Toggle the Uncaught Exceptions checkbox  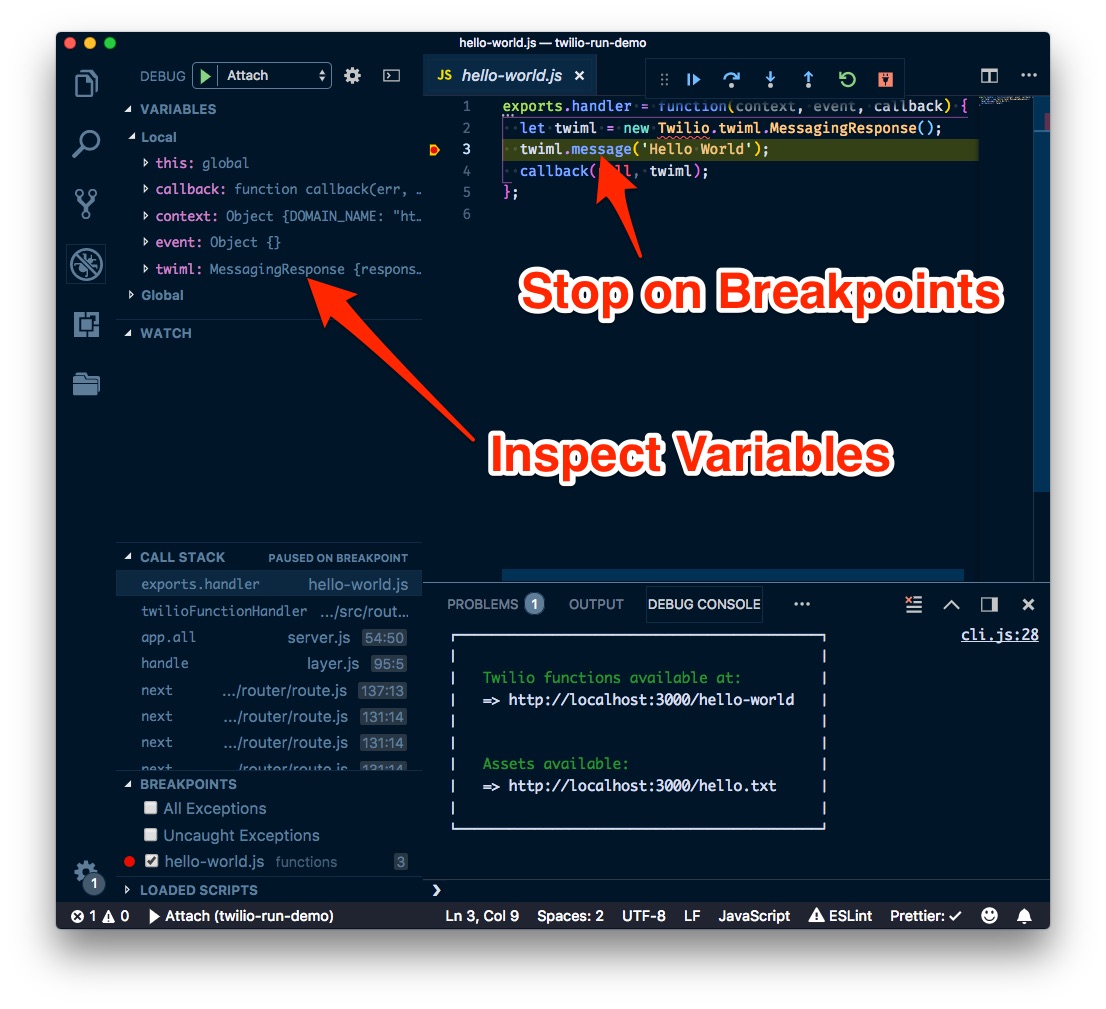pos(150,835)
